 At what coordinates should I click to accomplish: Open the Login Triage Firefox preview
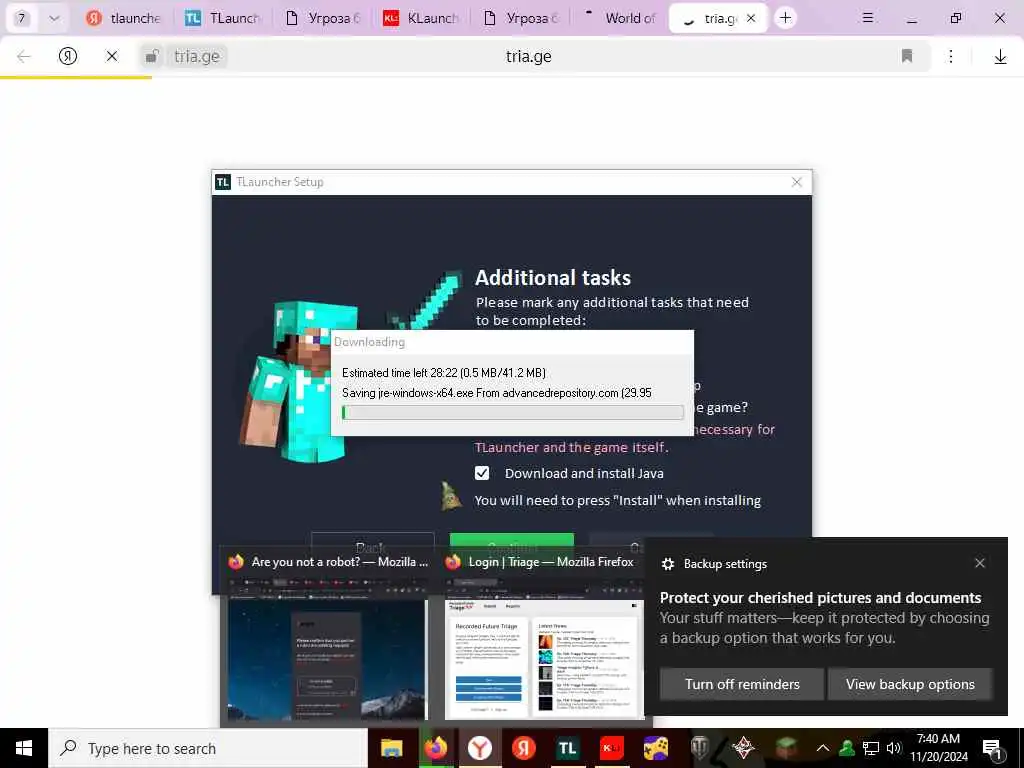[544, 635]
